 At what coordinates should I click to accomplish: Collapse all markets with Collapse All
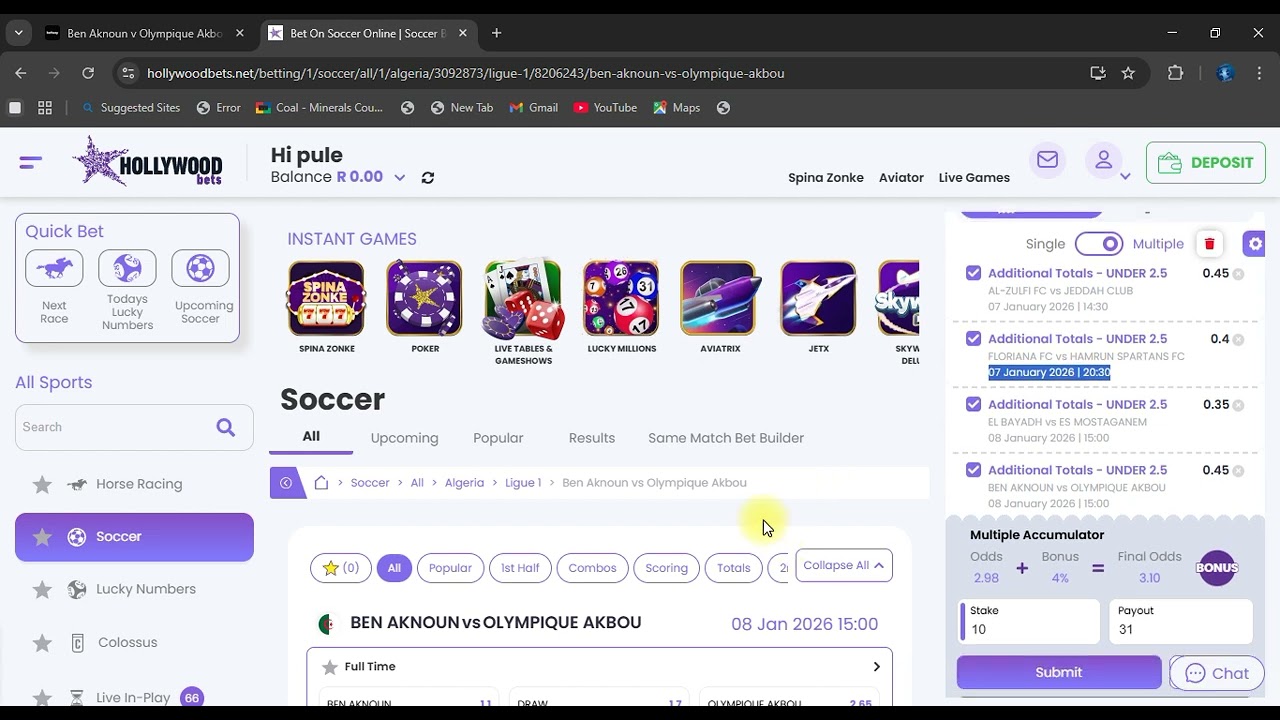pos(843,565)
